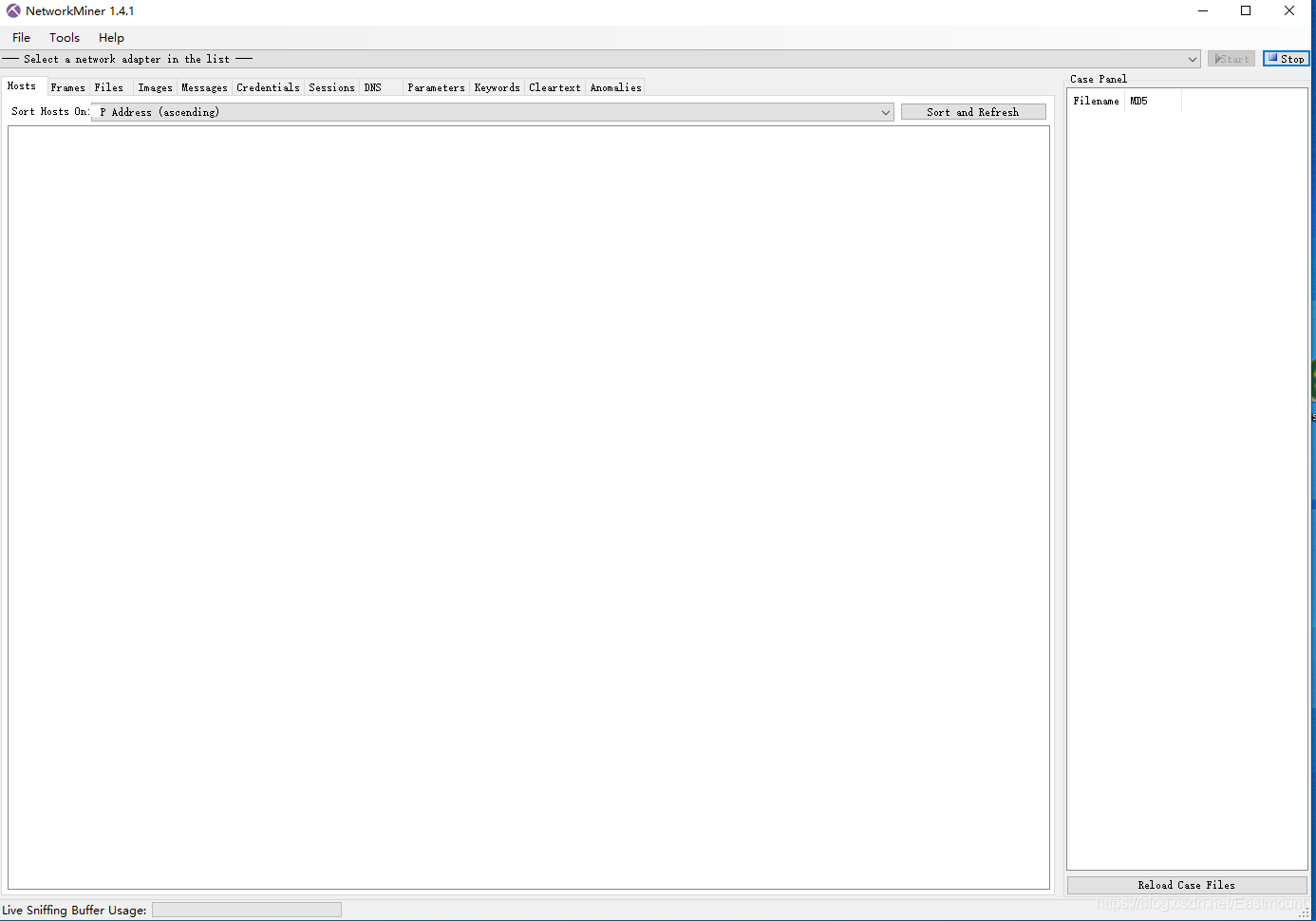
Task: Click the Stop capture button
Action: 1286,59
